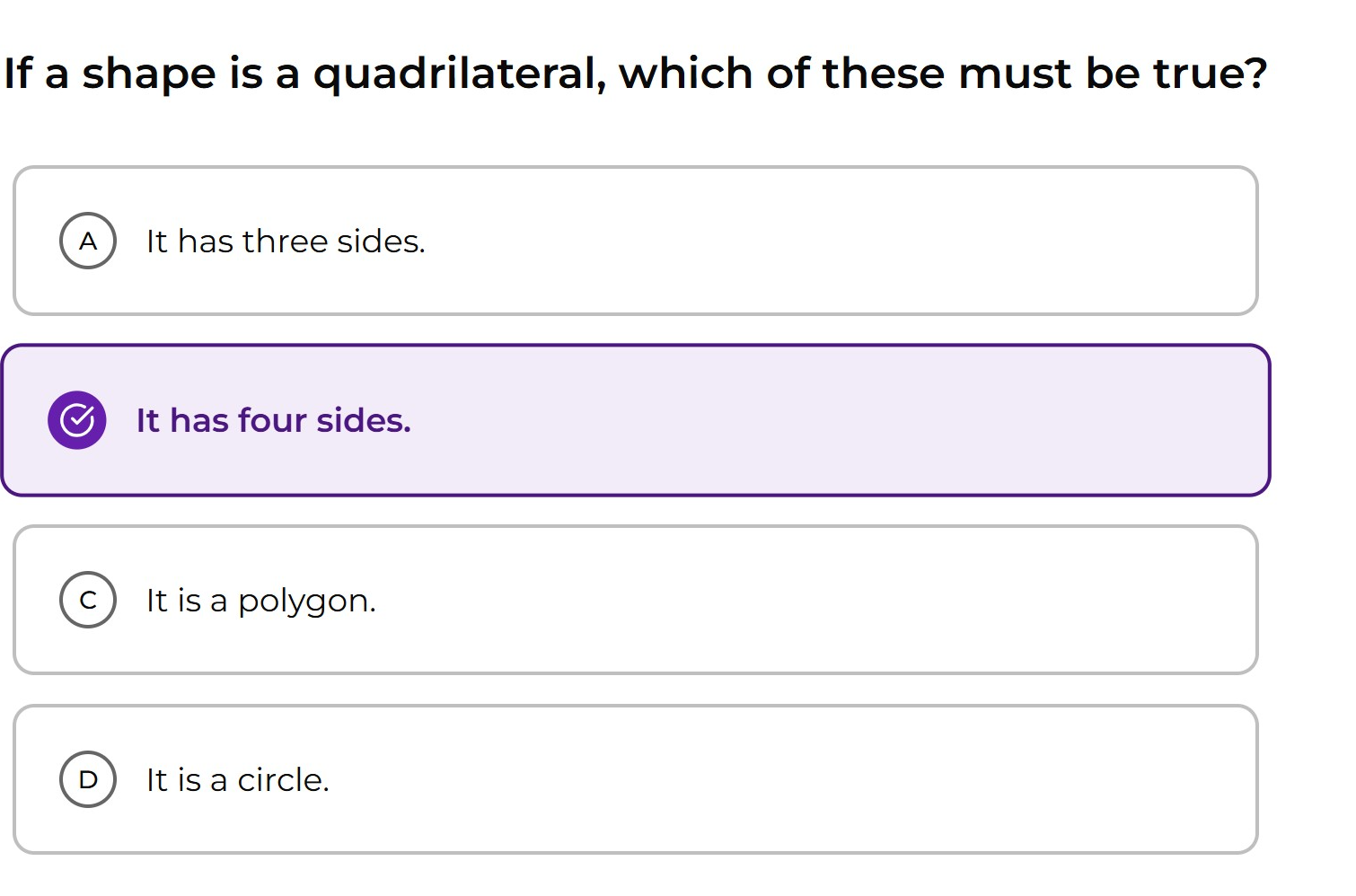Click the circled letter C badge

pyautogui.click(x=87, y=600)
